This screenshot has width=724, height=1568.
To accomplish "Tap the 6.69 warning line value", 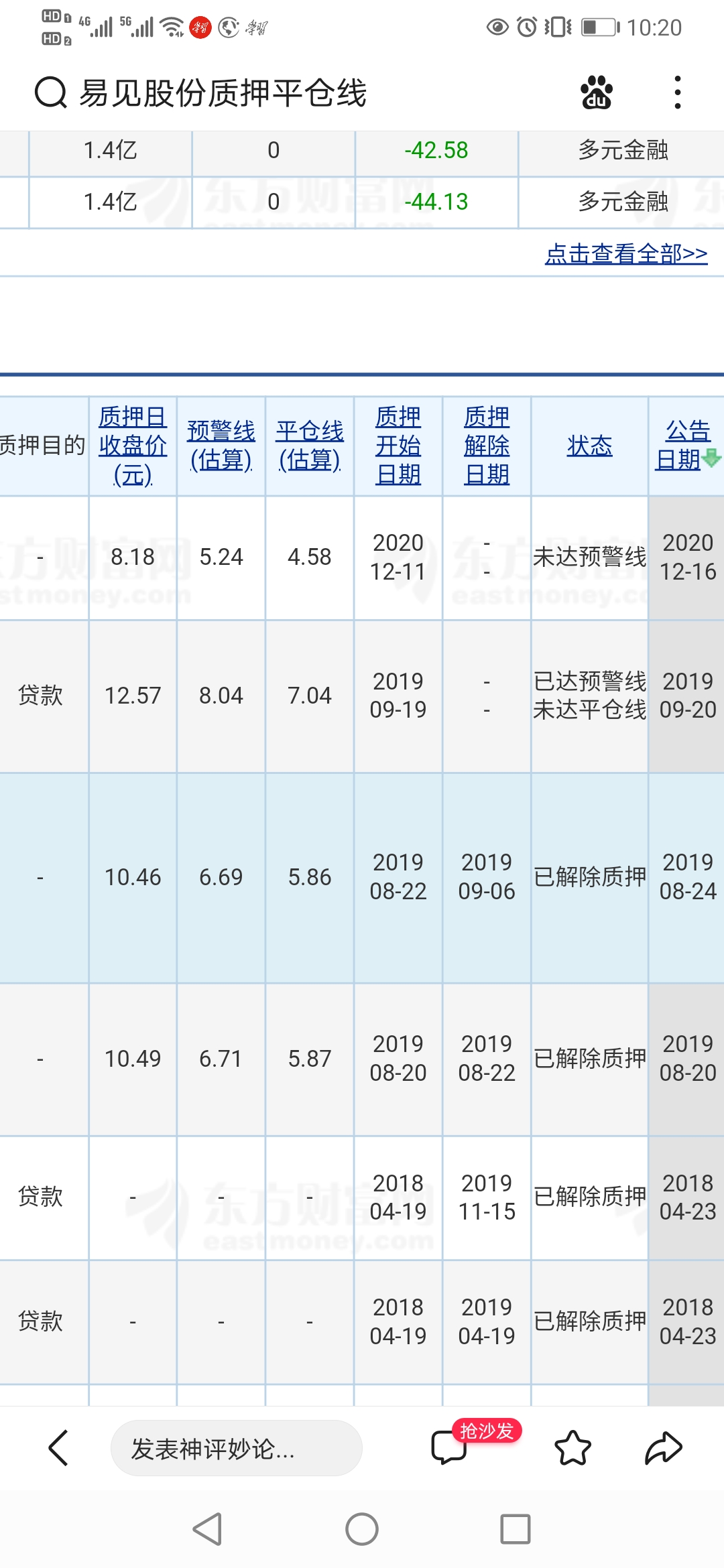I will 221,877.
